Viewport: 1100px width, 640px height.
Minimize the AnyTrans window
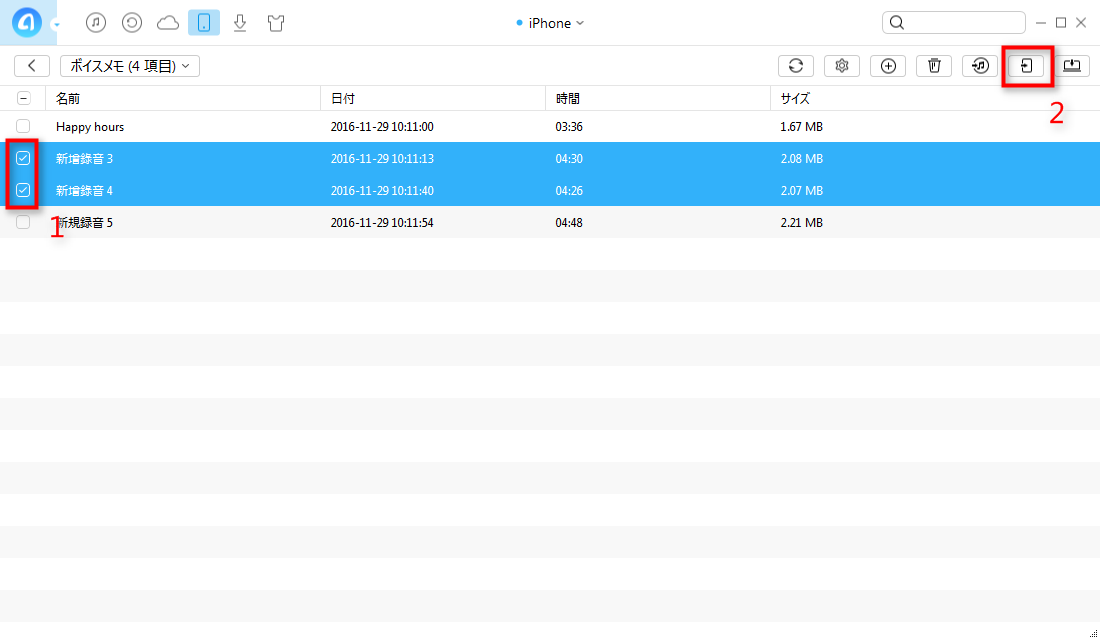pyautogui.click(x=1041, y=23)
